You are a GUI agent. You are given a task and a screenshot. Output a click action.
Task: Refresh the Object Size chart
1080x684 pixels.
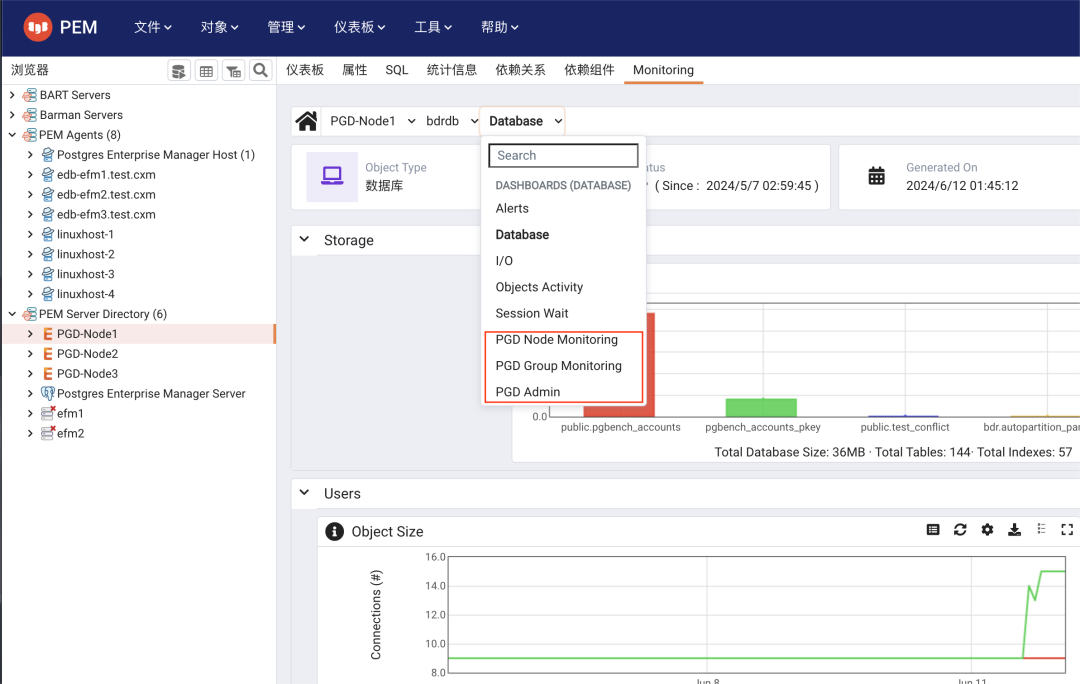pos(960,530)
